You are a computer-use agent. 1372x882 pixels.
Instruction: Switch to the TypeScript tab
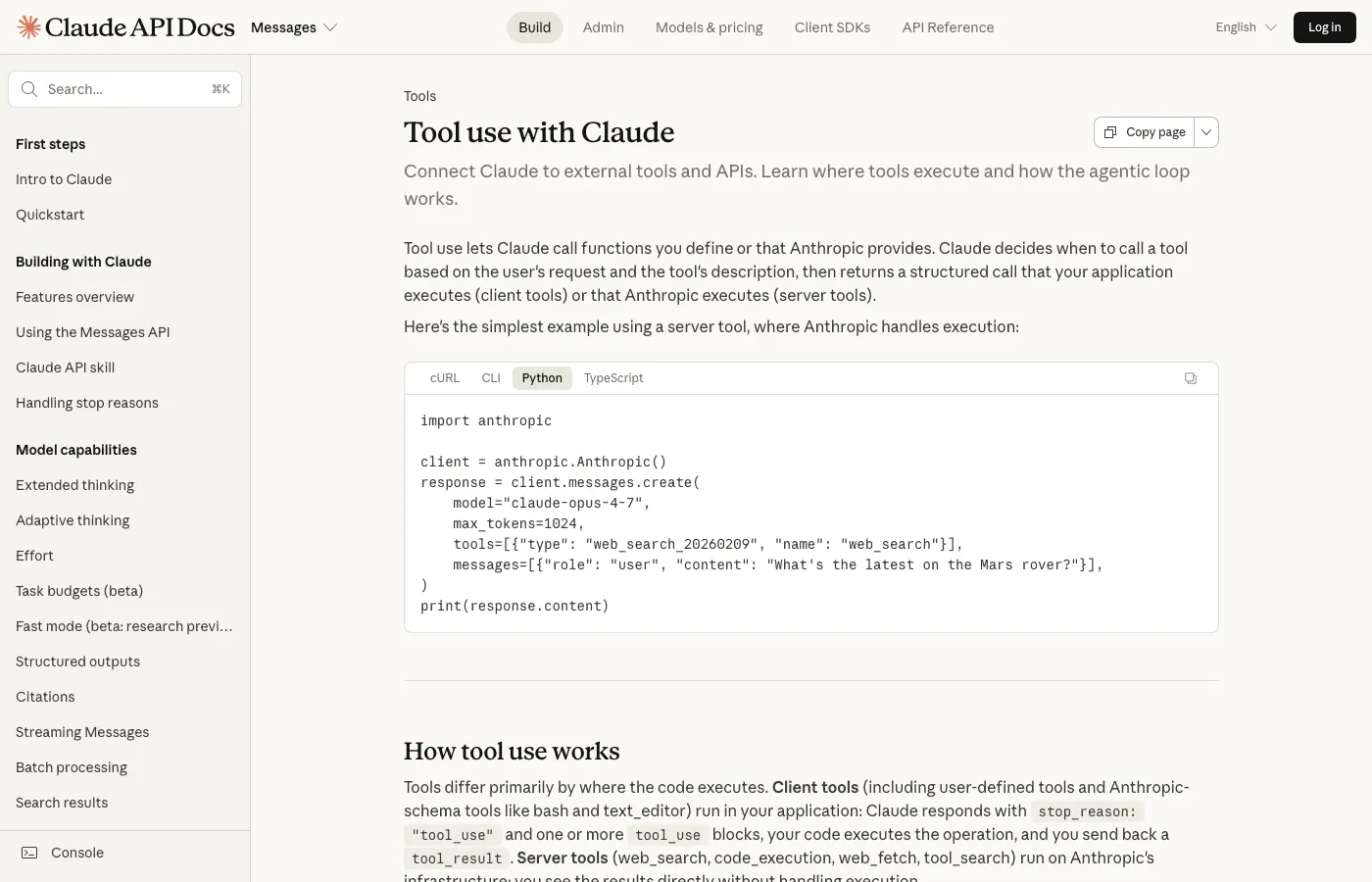612,377
